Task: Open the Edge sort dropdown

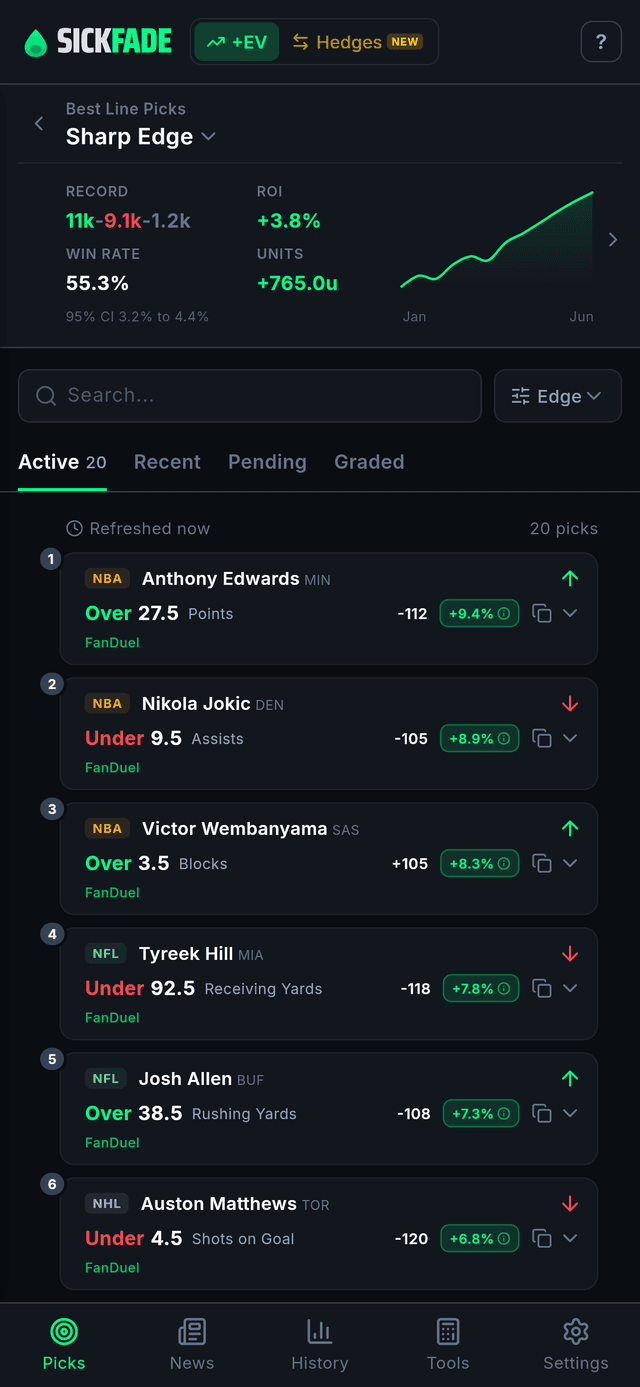Action: [558, 396]
